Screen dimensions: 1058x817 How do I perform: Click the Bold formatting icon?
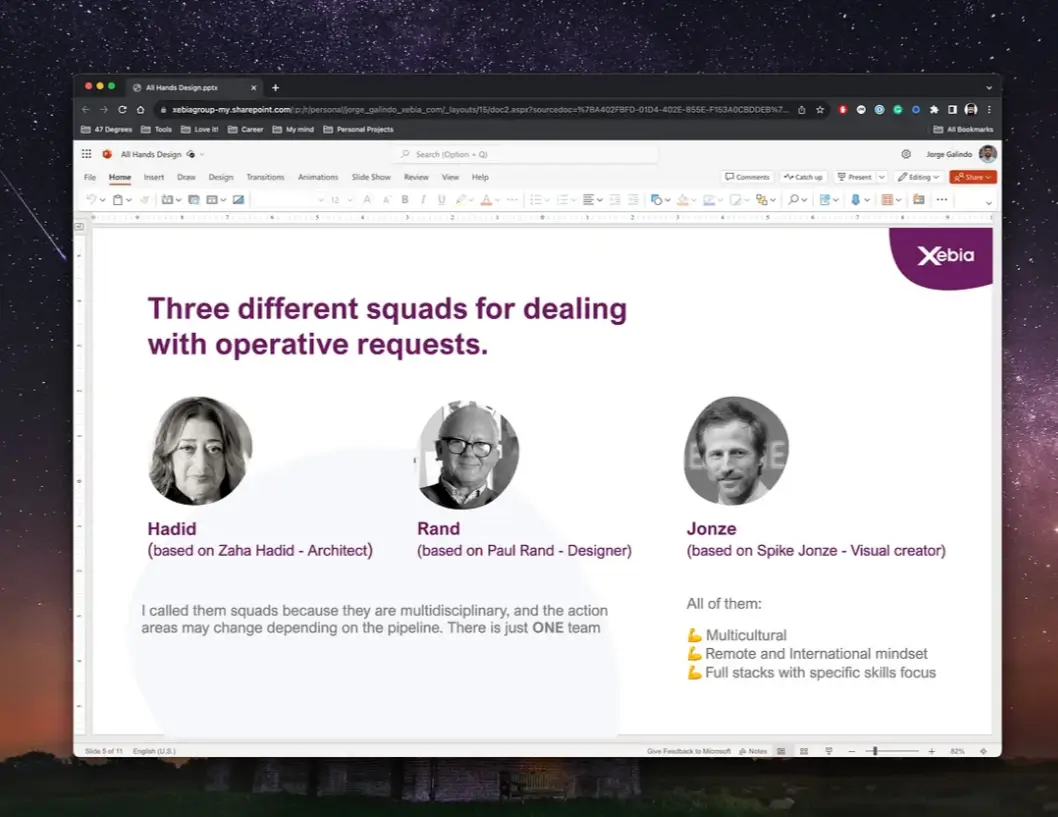405,200
